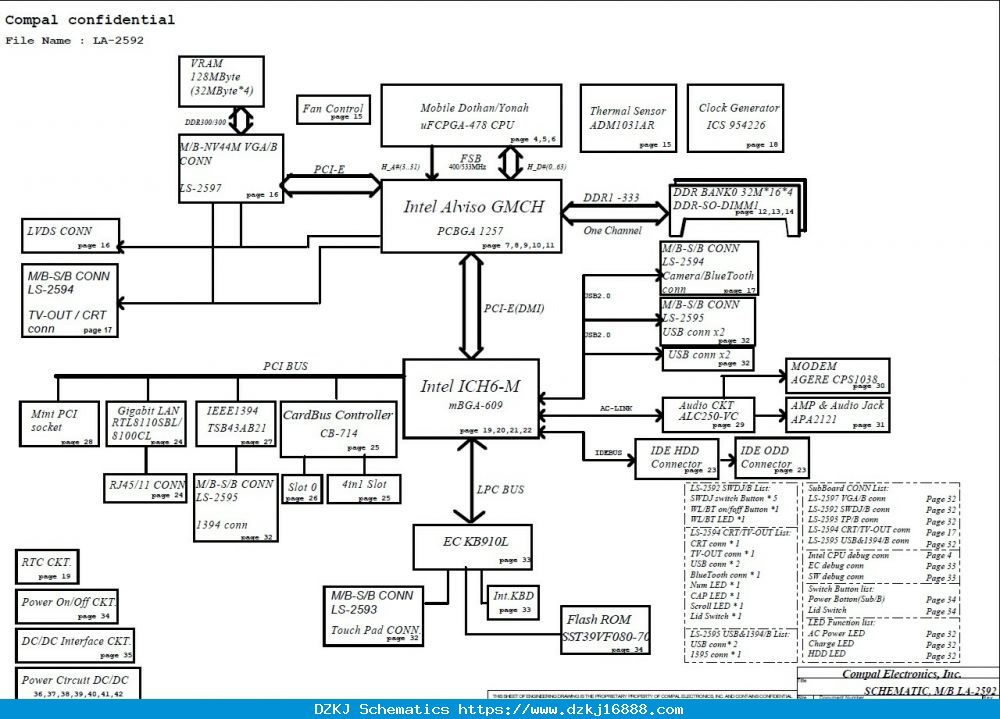Click the PCI BUS label
This screenshot has height=719, width=1000.
coord(285,366)
